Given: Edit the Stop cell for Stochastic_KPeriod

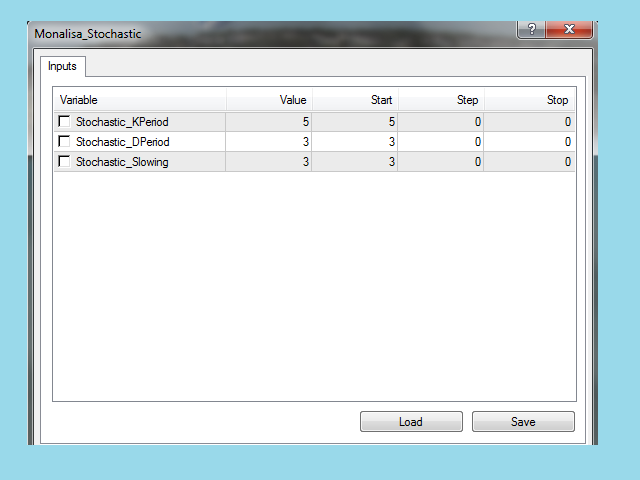Looking at the screenshot, I should [x=529, y=122].
